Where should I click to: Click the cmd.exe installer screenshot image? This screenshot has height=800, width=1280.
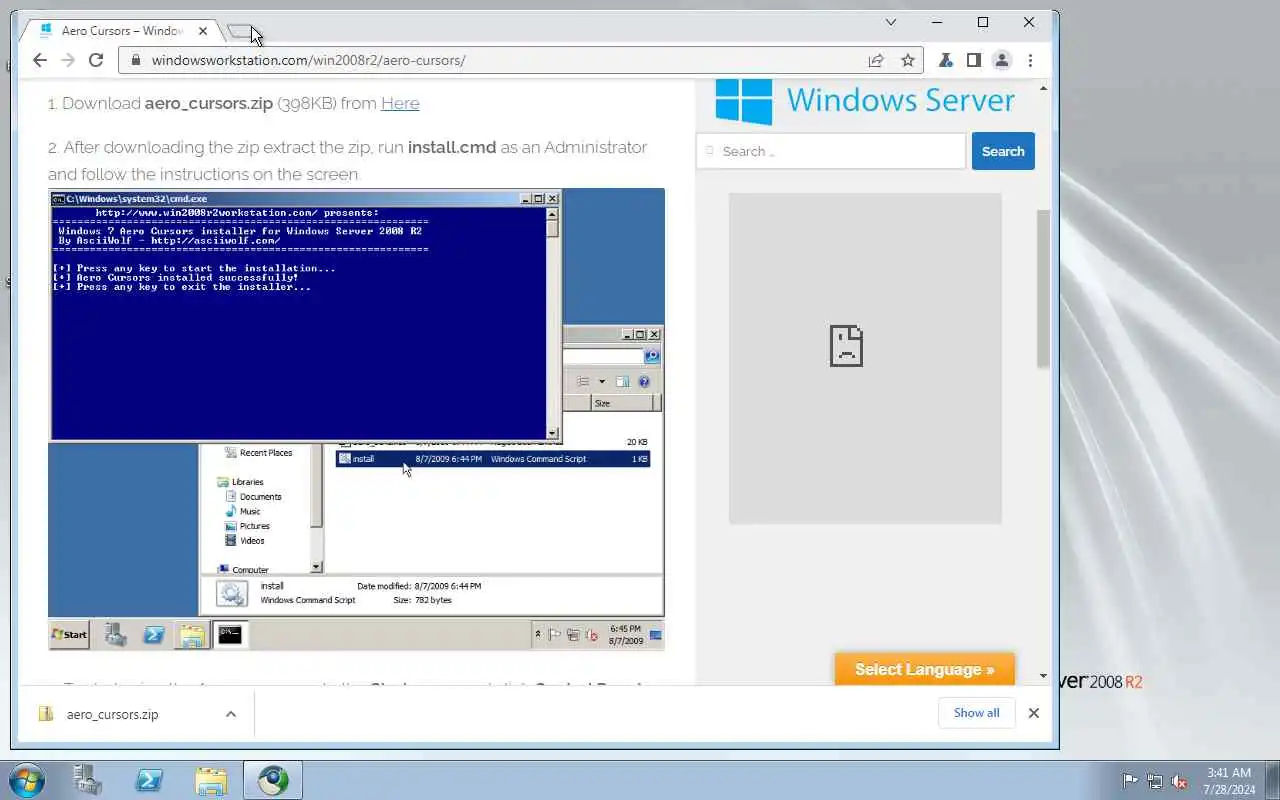(356, 419)
